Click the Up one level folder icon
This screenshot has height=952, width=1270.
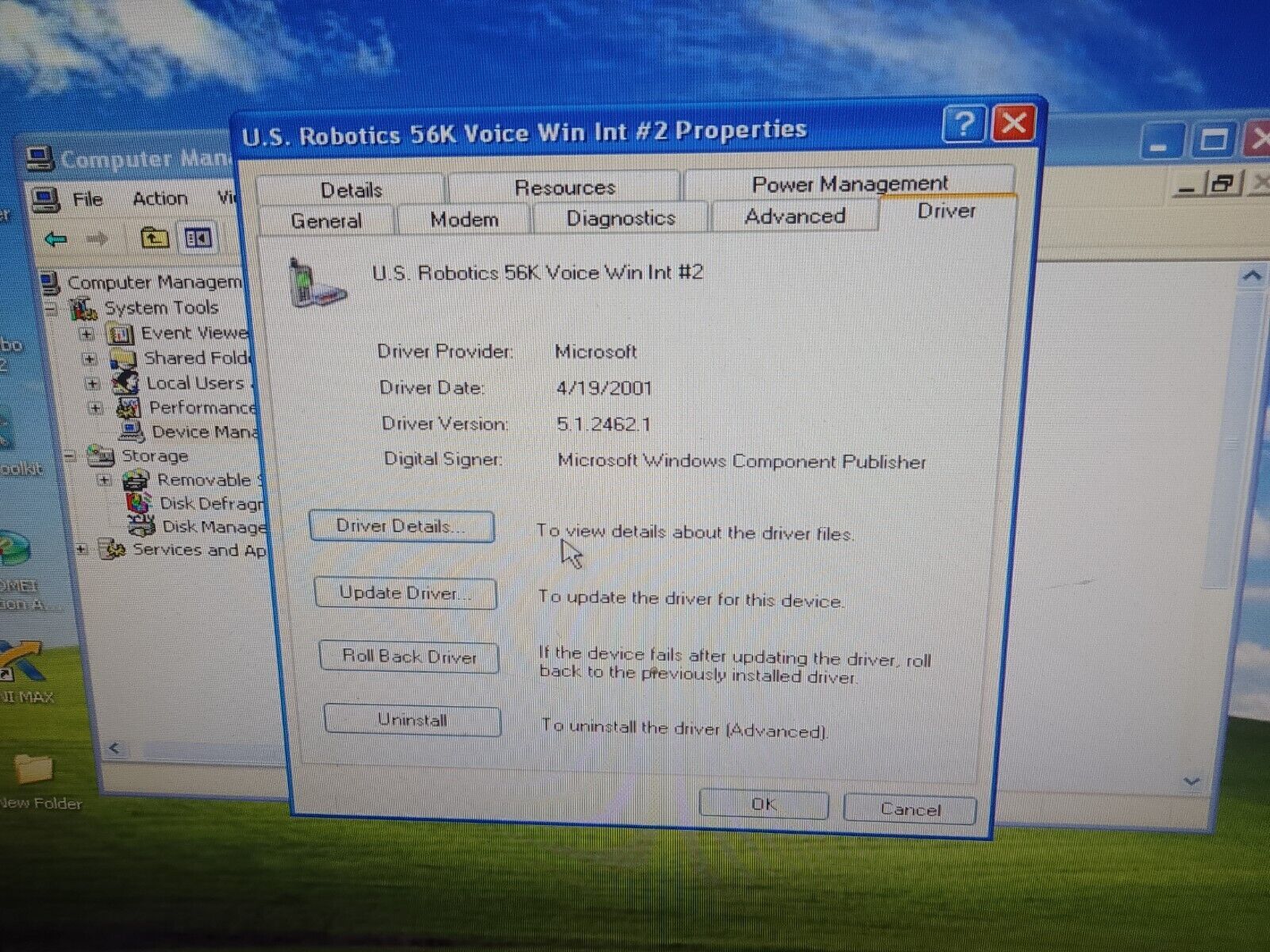point(154,237)
